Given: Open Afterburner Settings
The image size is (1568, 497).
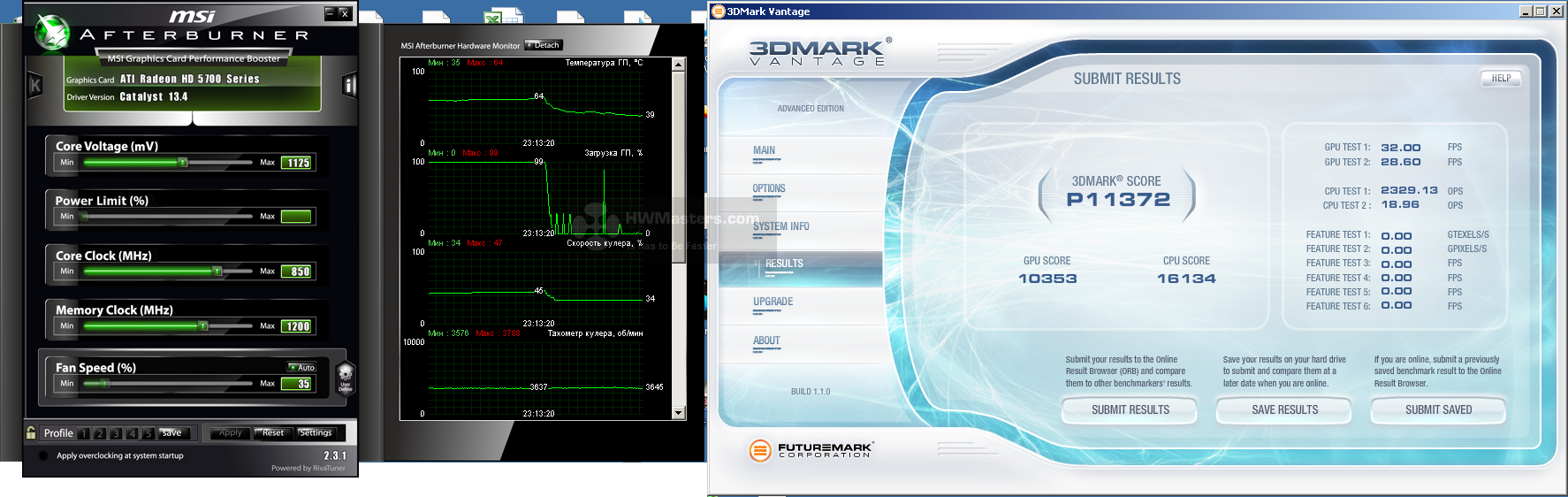Looking at the screenshot, I should click(316, 433).
